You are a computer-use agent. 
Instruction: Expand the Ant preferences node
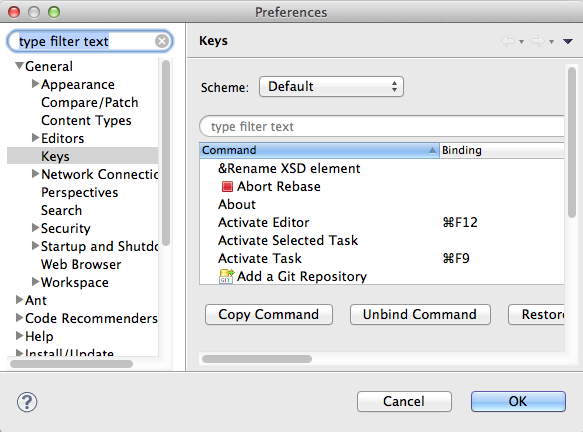[19, 300]
